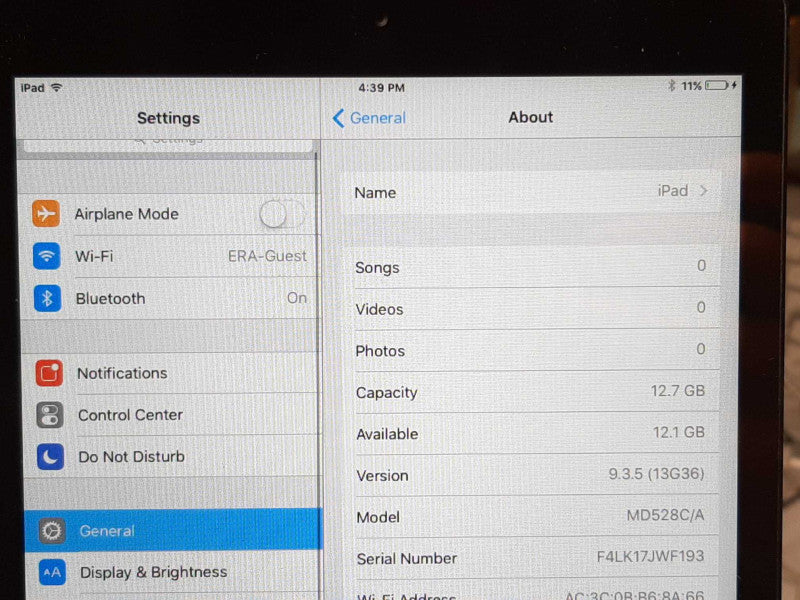The width and height of the screenshot is (800, 600).
Task: Tap the blue Wi-Fi settings icon
Action: click(46, 256)
